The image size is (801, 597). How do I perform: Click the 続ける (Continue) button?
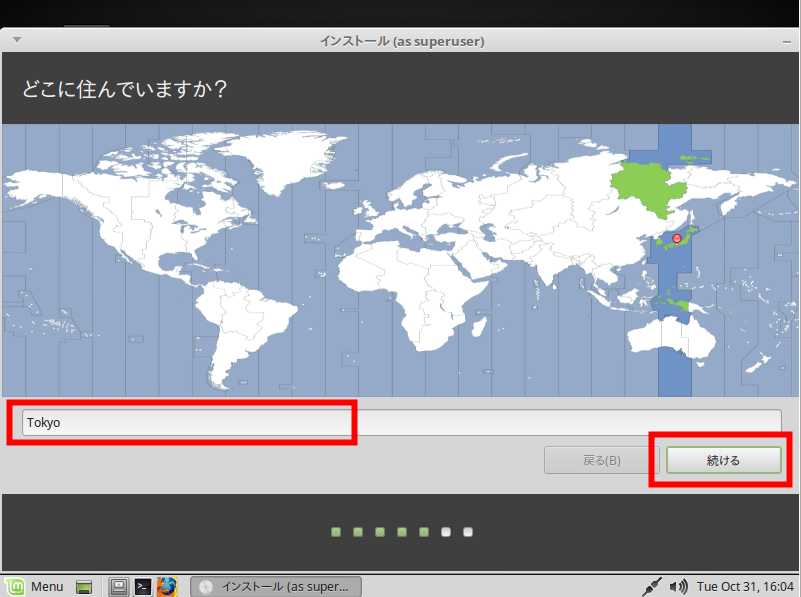(723, 460)
